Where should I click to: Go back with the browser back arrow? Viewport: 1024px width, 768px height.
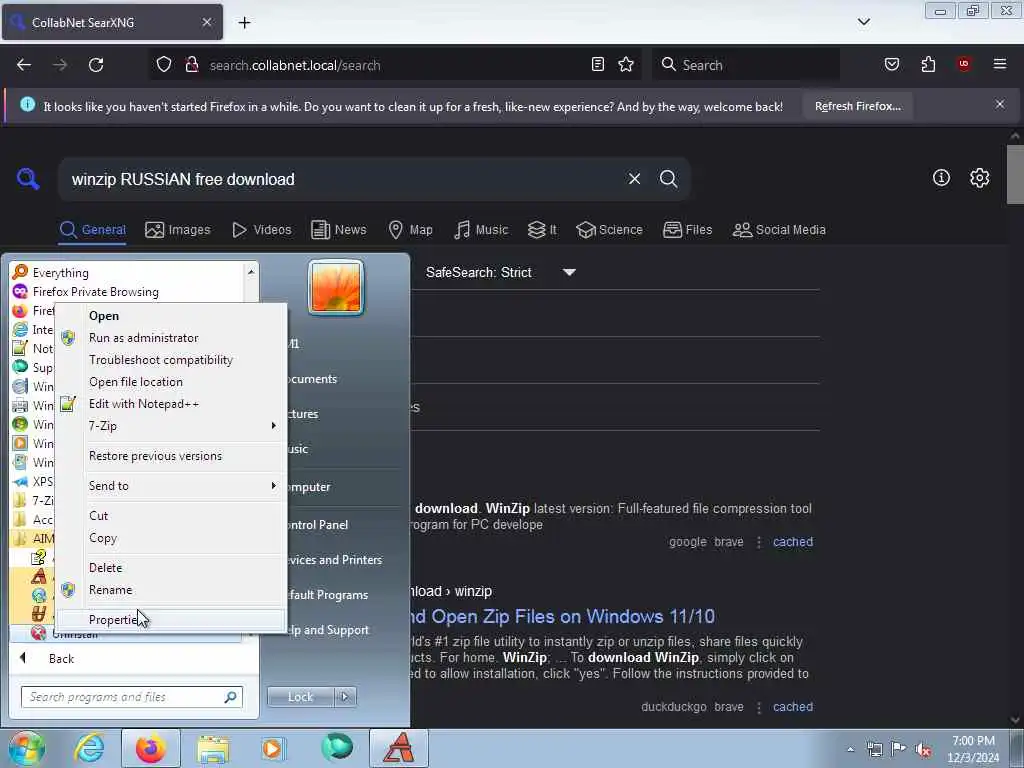click(24, 65)
